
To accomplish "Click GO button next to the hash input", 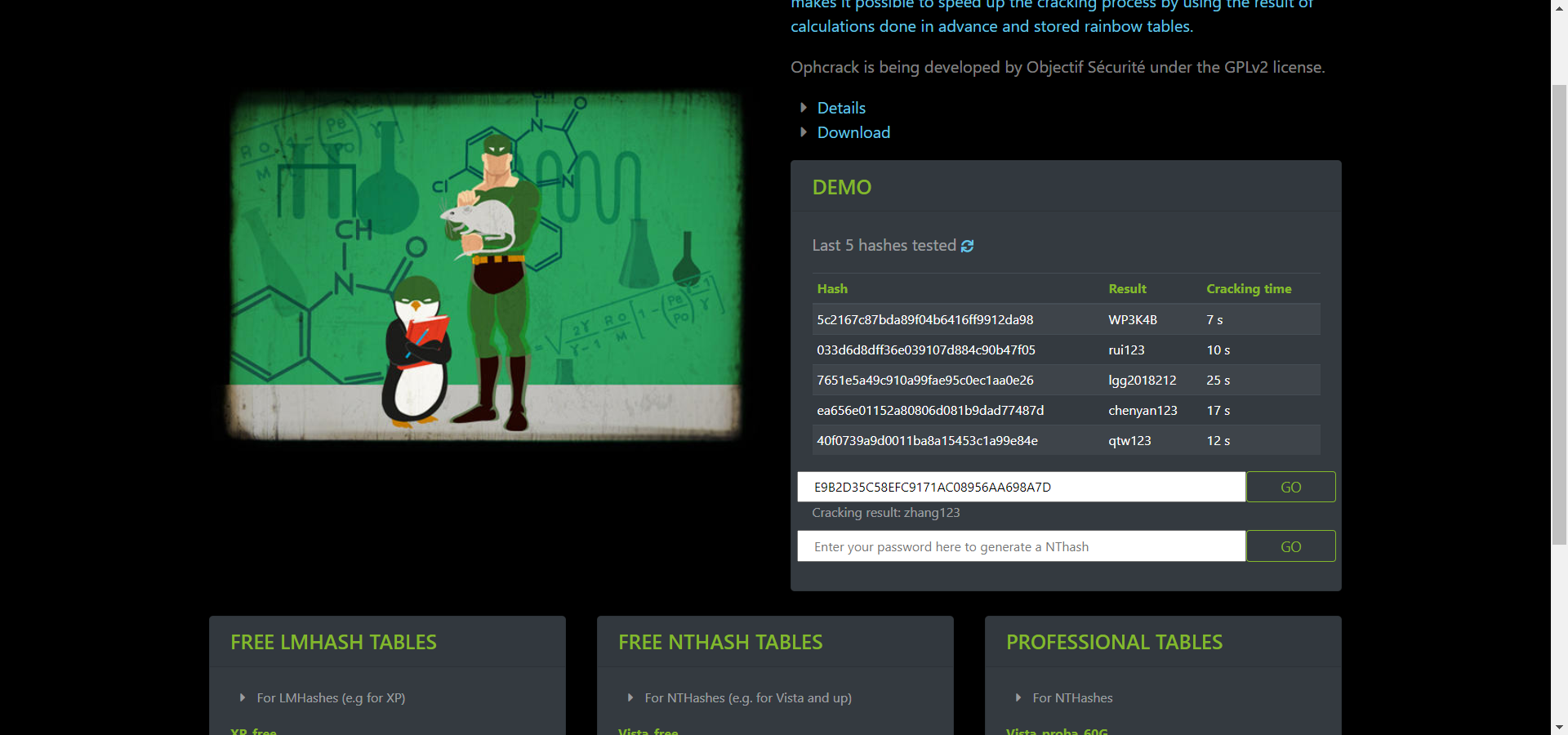I will pyautogui.click(x=1291, y=487).
